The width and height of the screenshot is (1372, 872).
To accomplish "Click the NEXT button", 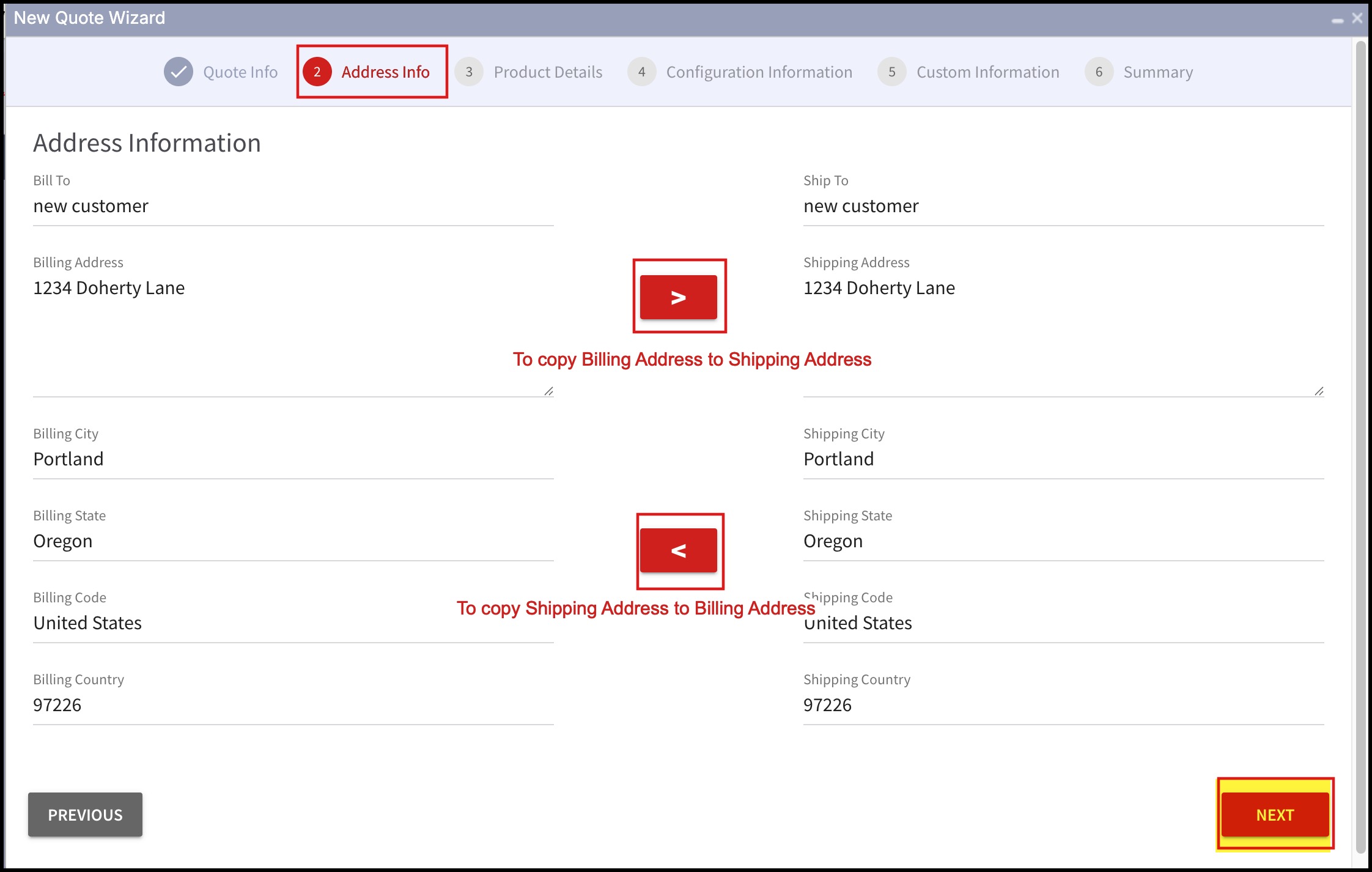I will [1275, 815].
